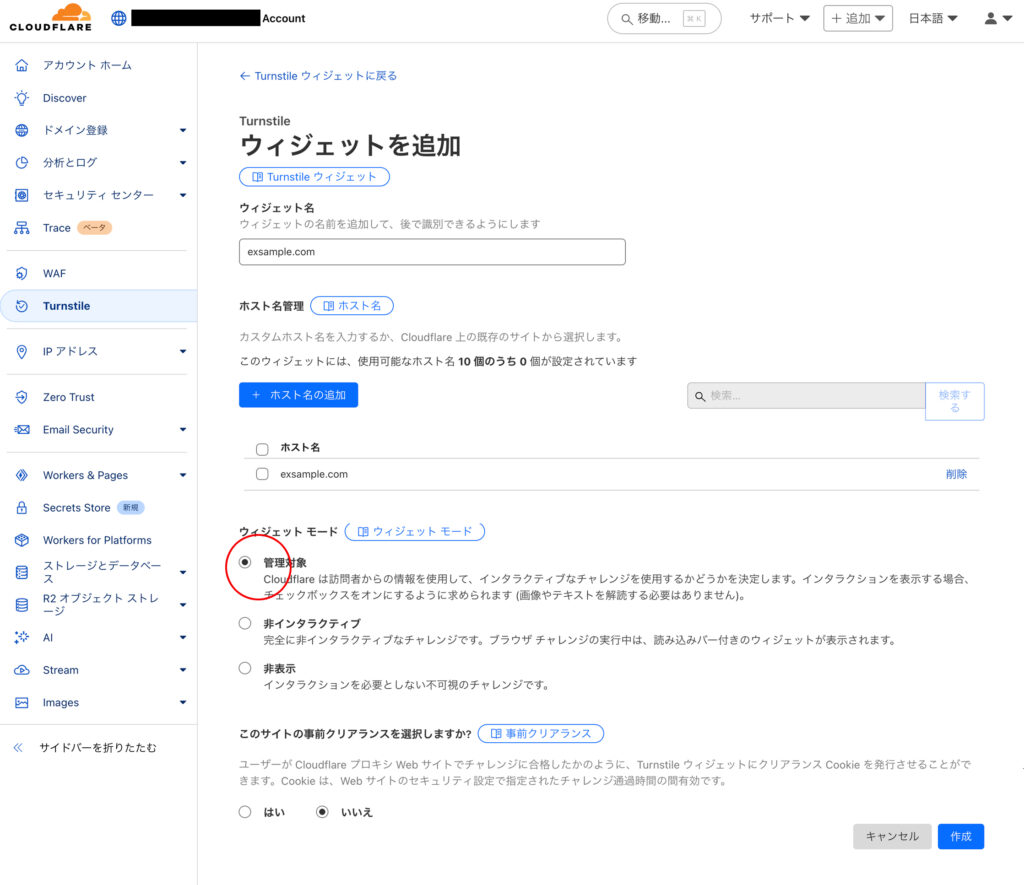The width and height of the screenshot is (1024, 885).
Task: Click the Workers for Platforms cube icon
Action: 22,540
